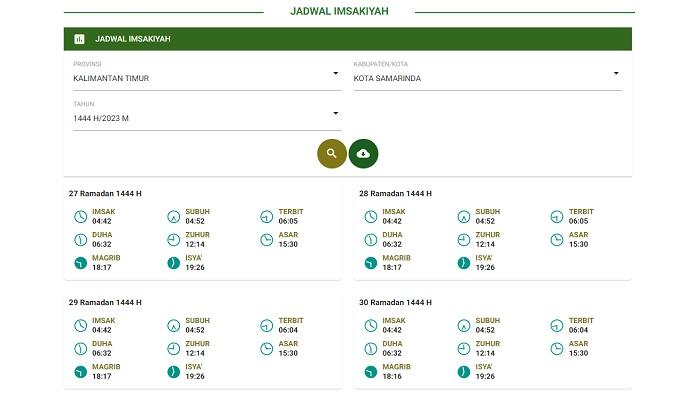Click Asar clock icon for 30 Ramadan
Screen dimensions: 700x393
pos(557,349)
